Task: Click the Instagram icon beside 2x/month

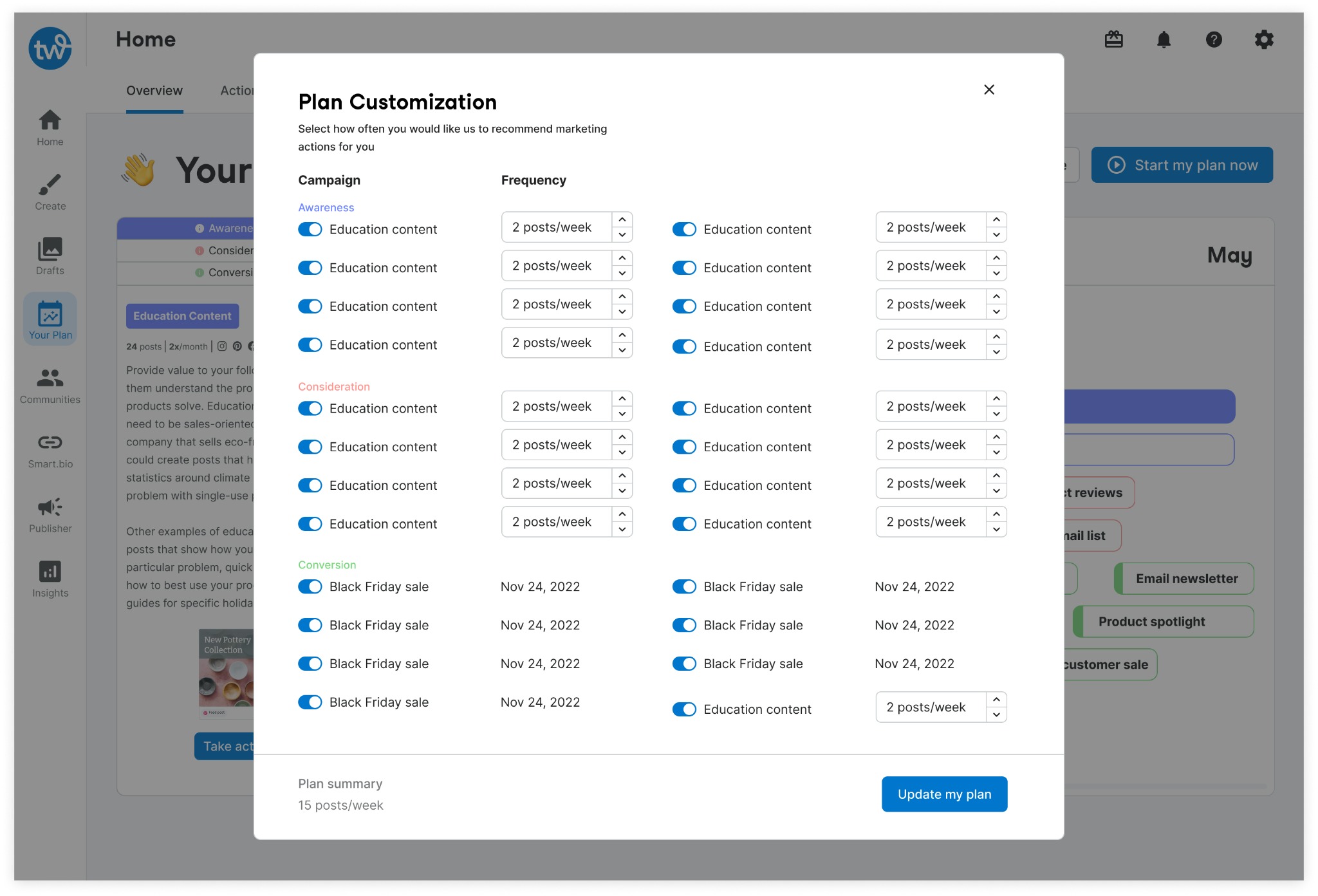Action: [x=222, y=346]
